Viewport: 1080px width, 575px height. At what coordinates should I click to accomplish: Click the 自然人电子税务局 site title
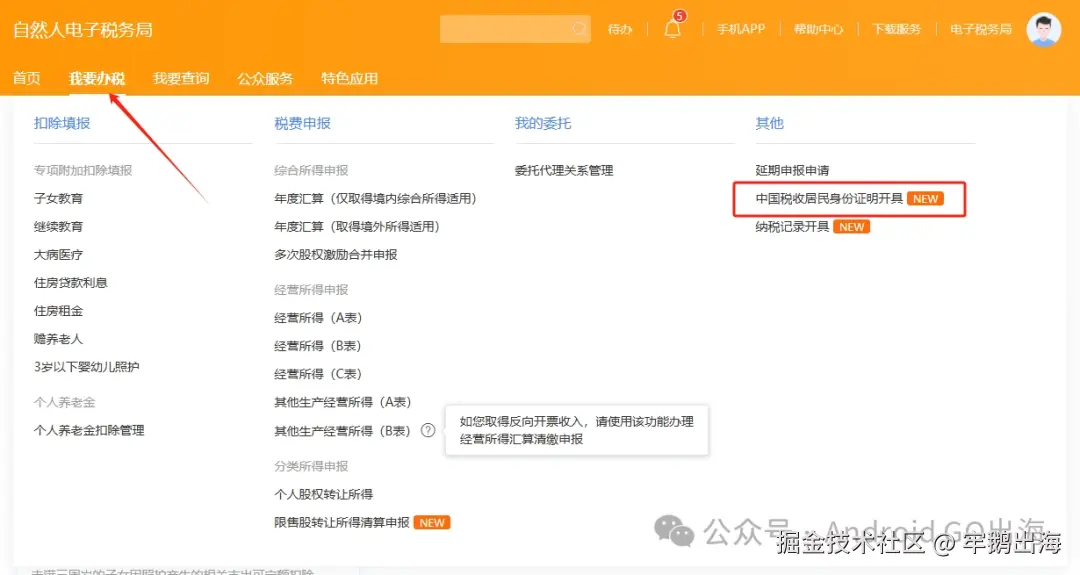(83, 30)
